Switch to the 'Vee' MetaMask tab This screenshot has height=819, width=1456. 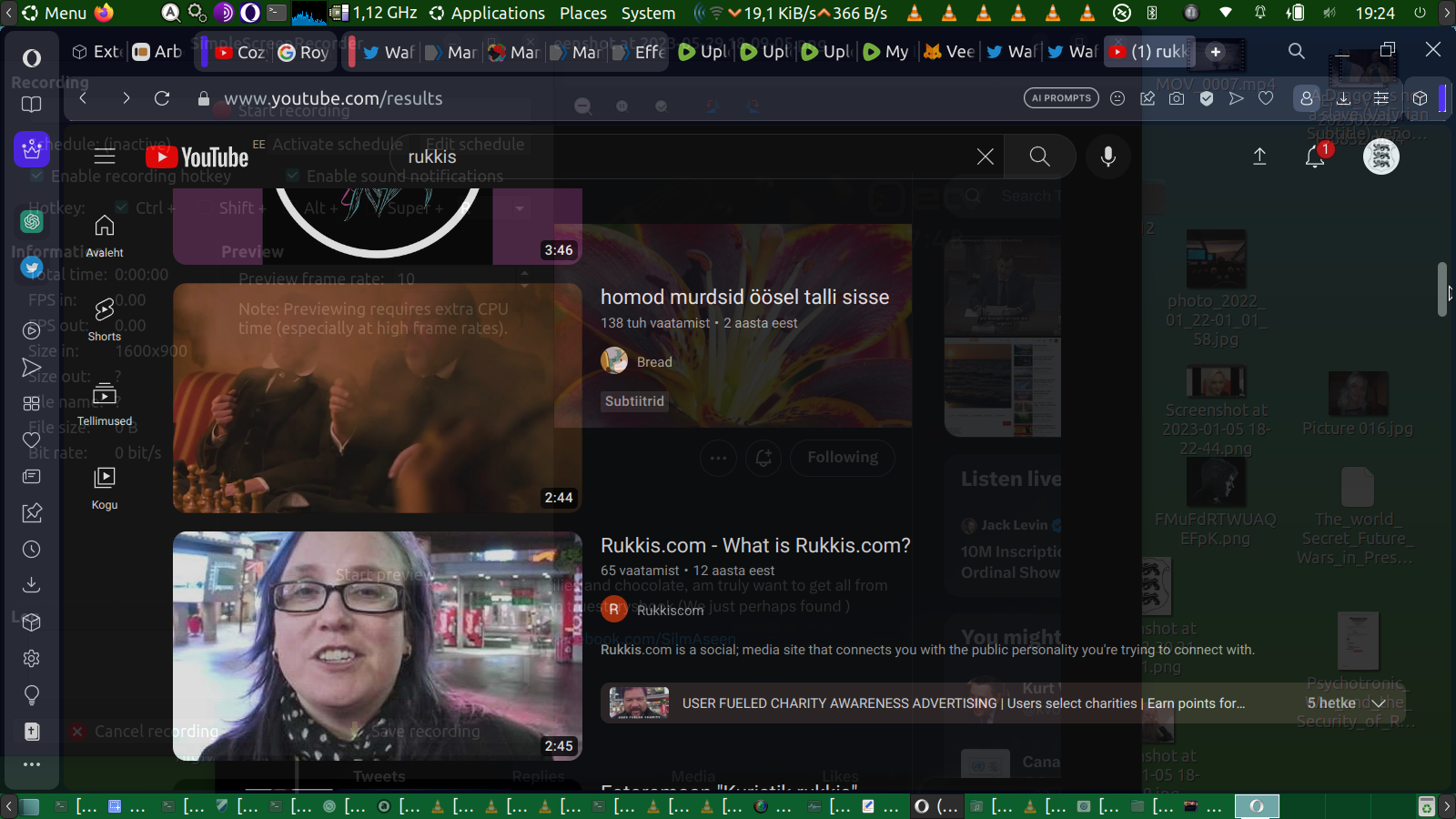pyautogui.click(x=949, y=52)
